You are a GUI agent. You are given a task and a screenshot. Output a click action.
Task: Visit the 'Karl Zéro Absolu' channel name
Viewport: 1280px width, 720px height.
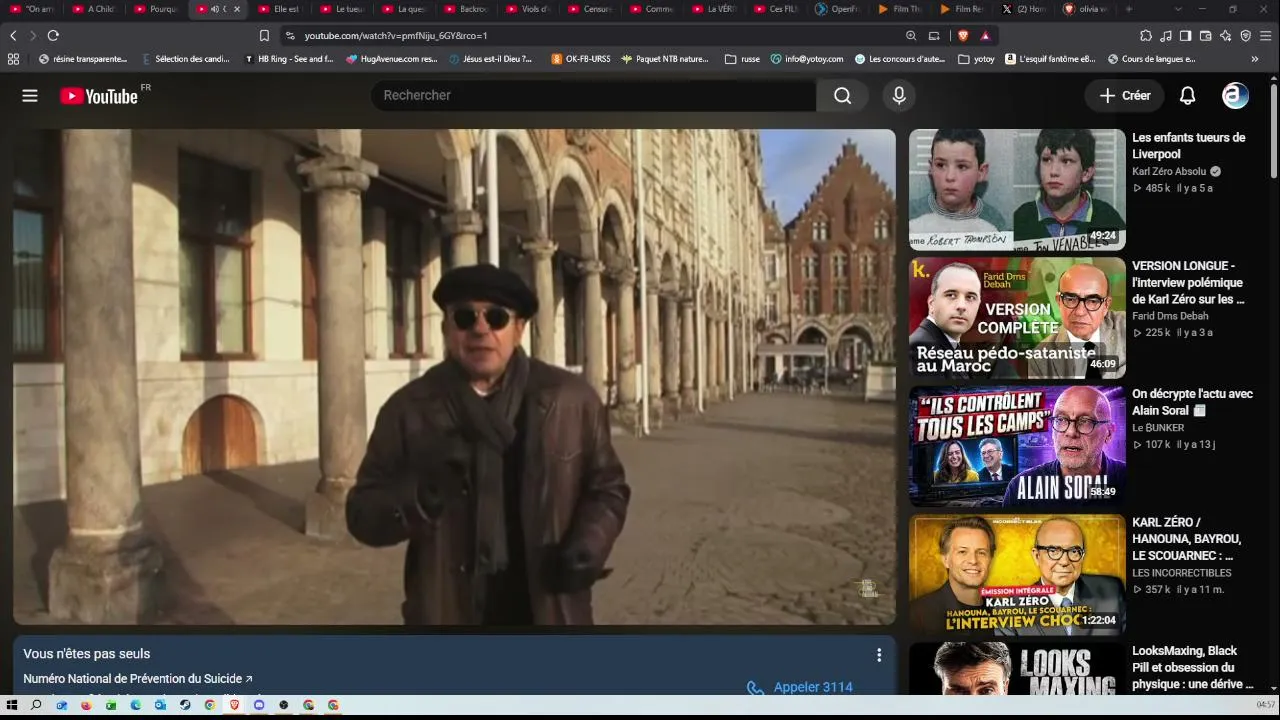click(1169, 171)
